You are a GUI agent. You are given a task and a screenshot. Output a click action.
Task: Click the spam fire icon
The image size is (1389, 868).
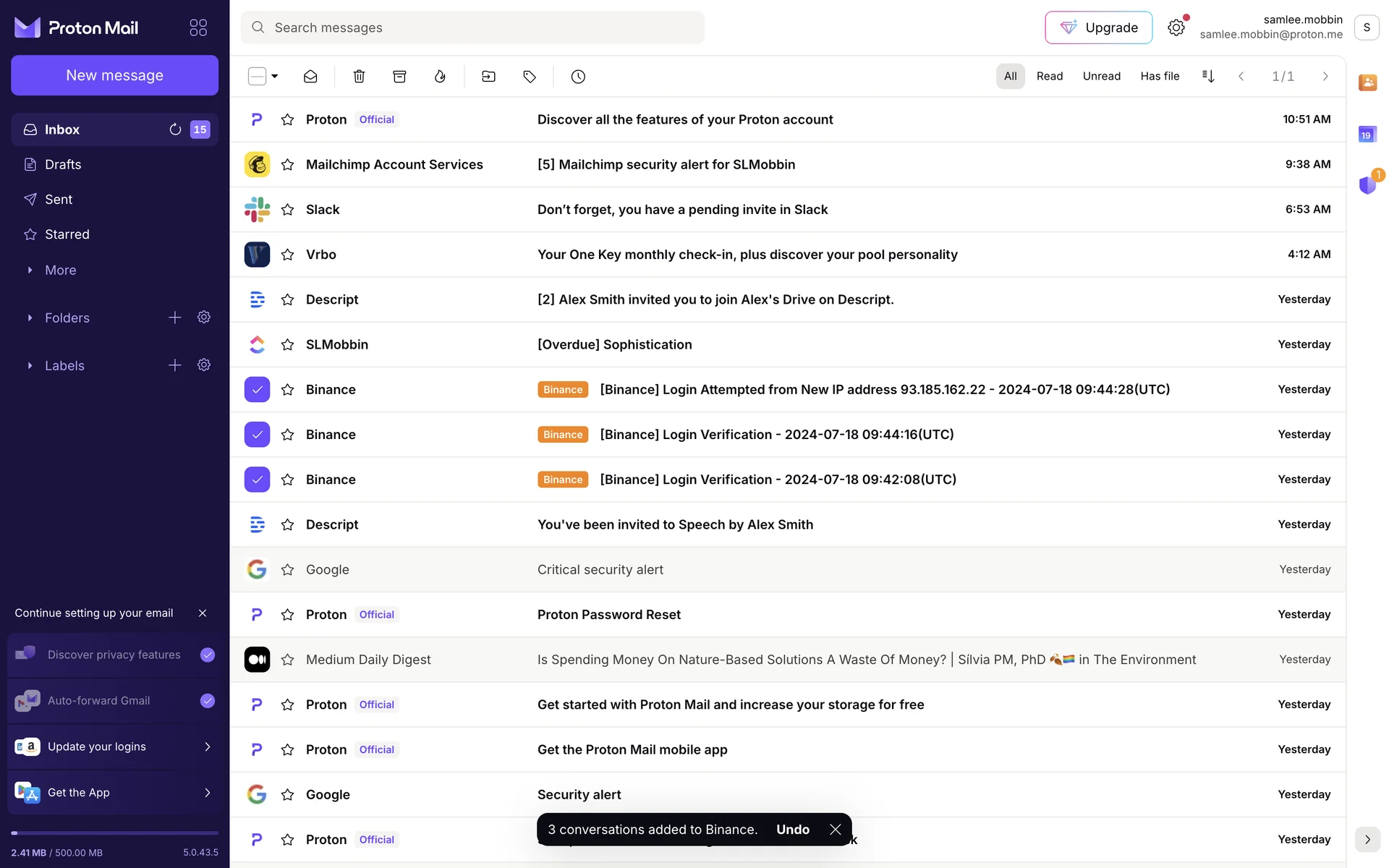[x=440, y=77]
